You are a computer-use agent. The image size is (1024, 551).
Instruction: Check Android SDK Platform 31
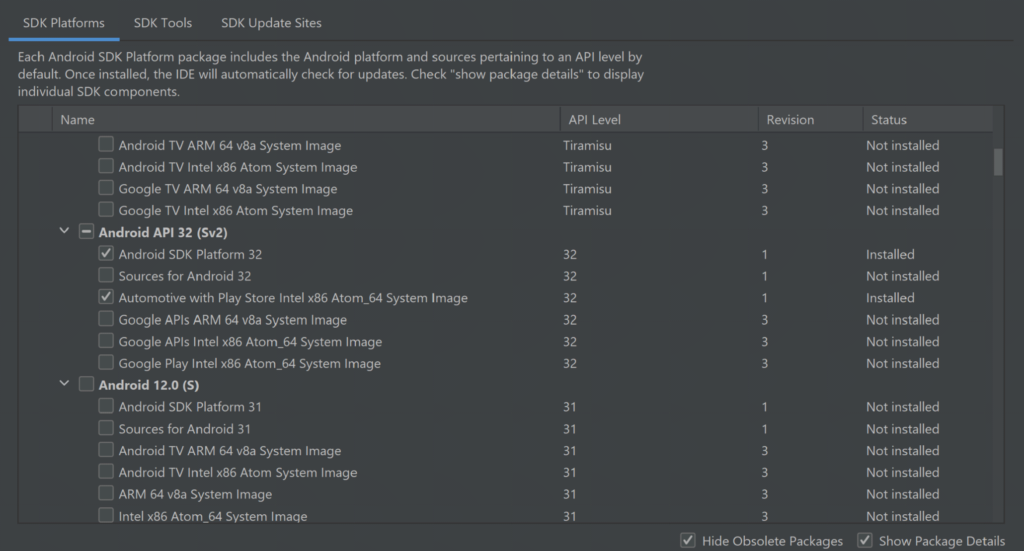(106, 406)
